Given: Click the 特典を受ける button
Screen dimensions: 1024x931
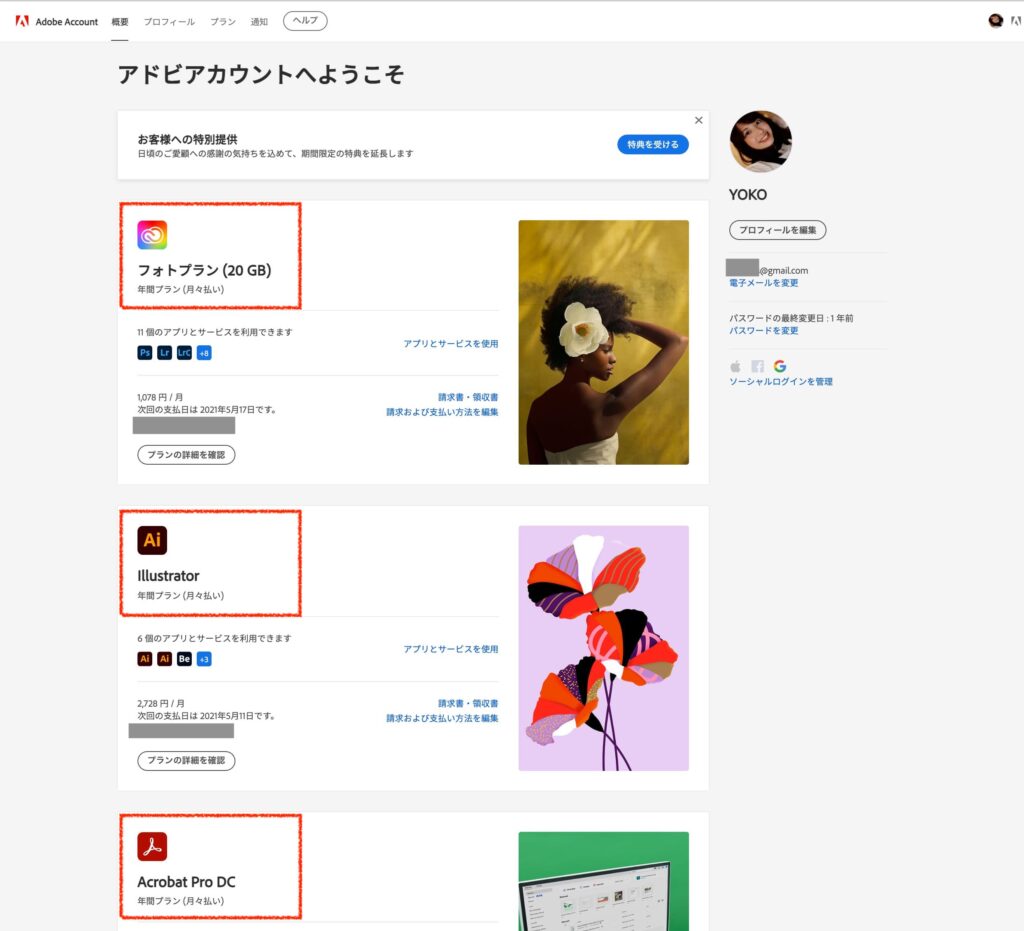Looking at the screenshot, I should 652,144.
